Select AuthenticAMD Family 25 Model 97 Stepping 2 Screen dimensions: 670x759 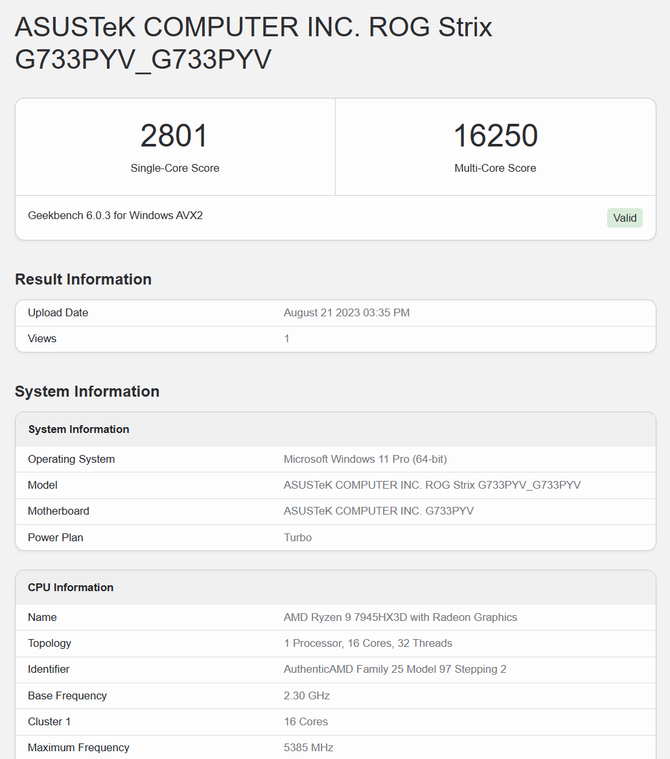(395, 669)
